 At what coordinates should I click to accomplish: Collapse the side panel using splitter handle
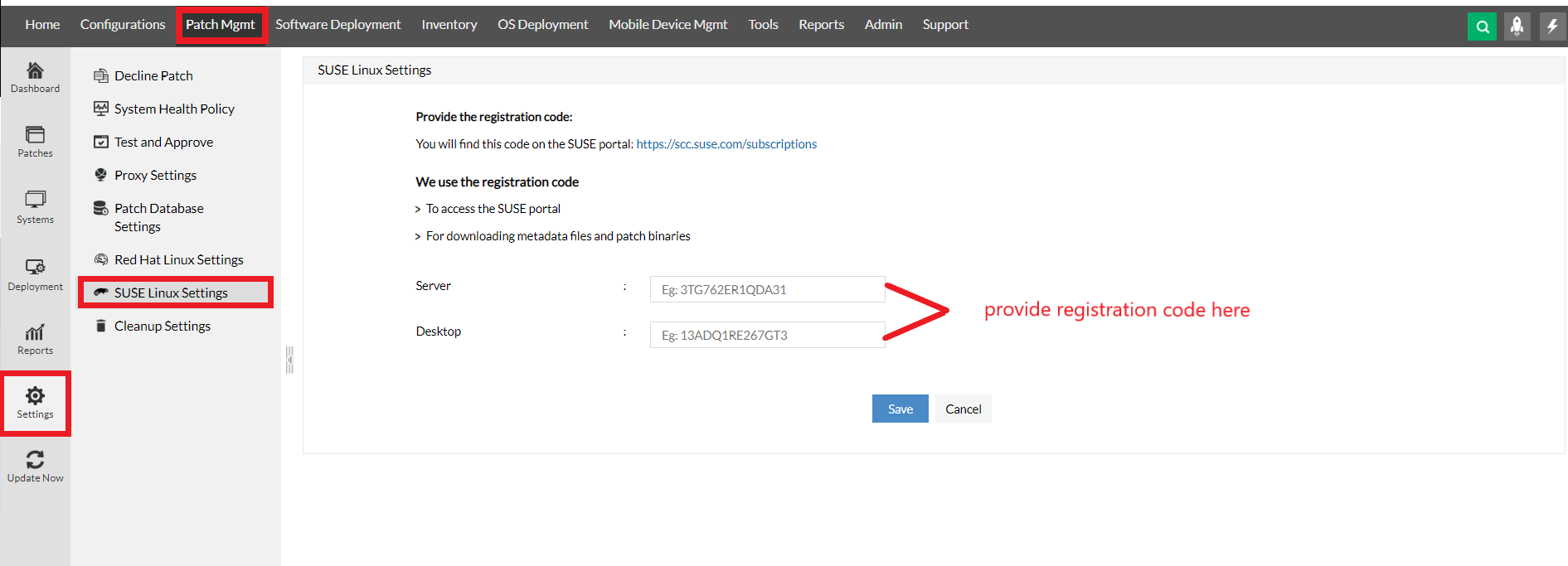coord(289,360)
